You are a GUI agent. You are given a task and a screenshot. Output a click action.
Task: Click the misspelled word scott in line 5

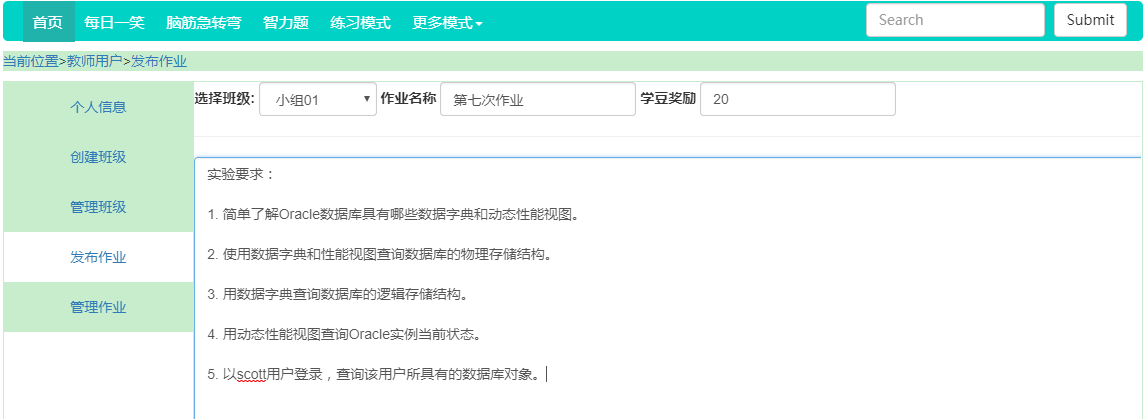pos(252,375)
